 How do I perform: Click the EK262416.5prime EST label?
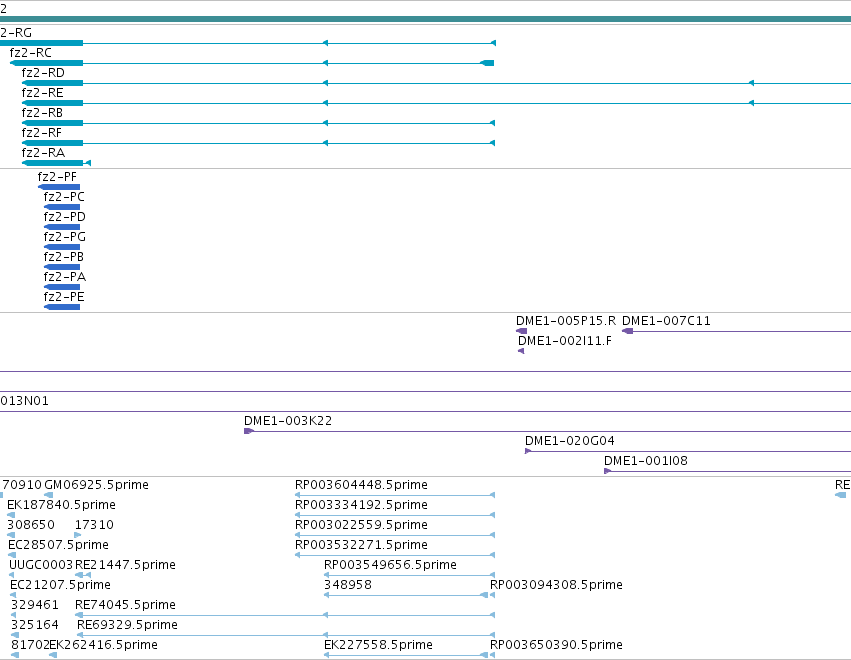click(104, 645)
